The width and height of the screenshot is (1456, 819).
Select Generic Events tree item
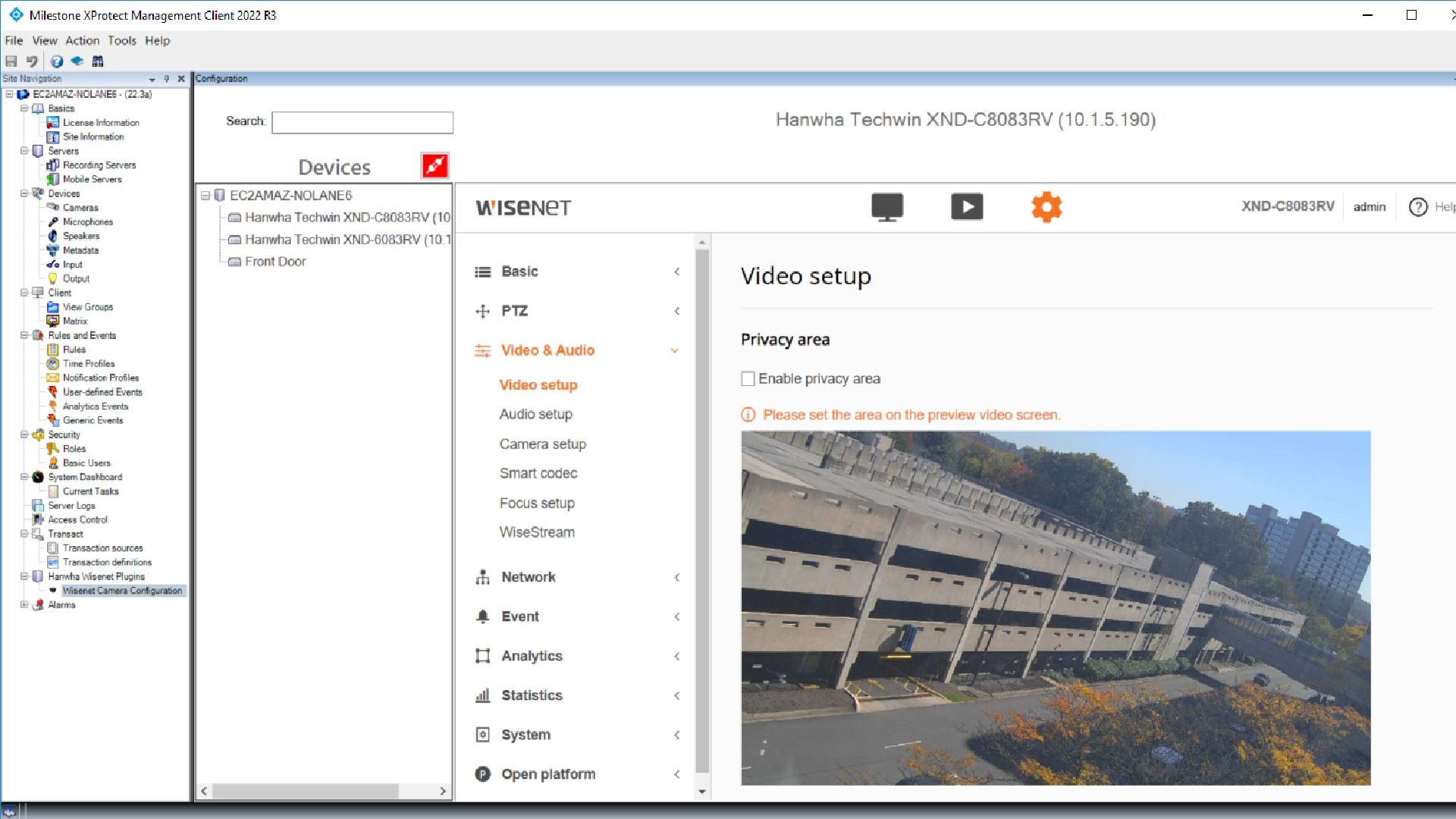pyautogui.click(x=93, y=420)
